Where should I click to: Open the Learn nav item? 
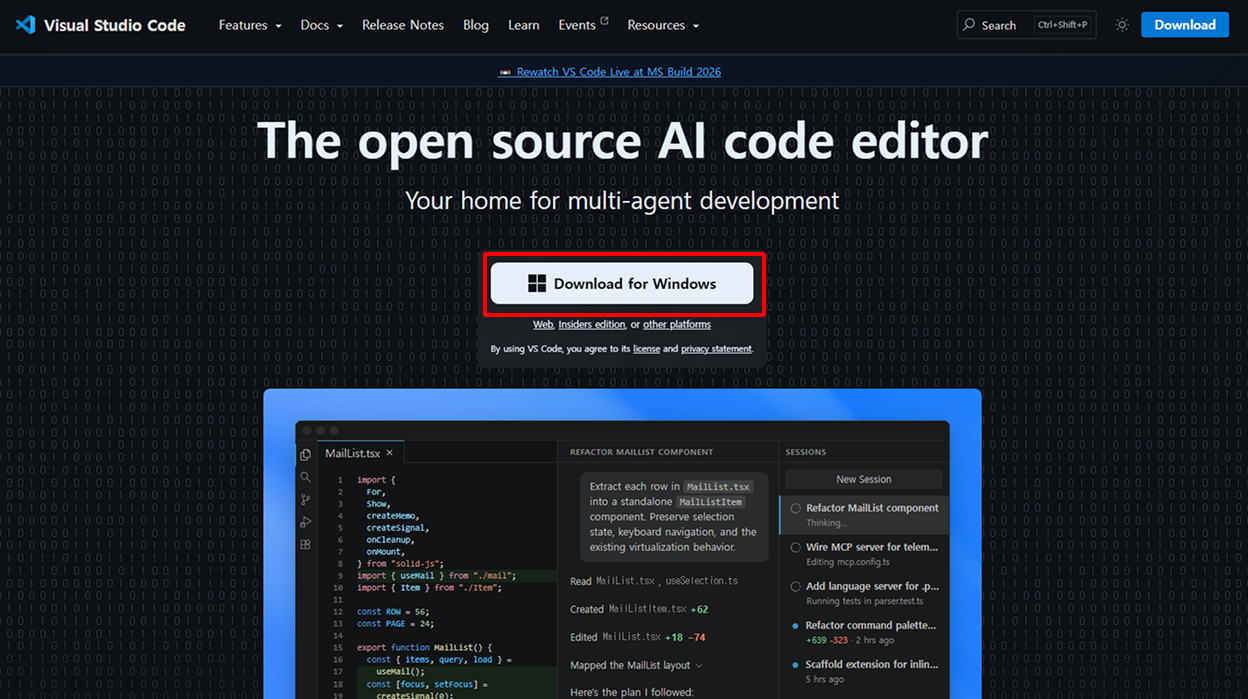click(x=523, y=25)
